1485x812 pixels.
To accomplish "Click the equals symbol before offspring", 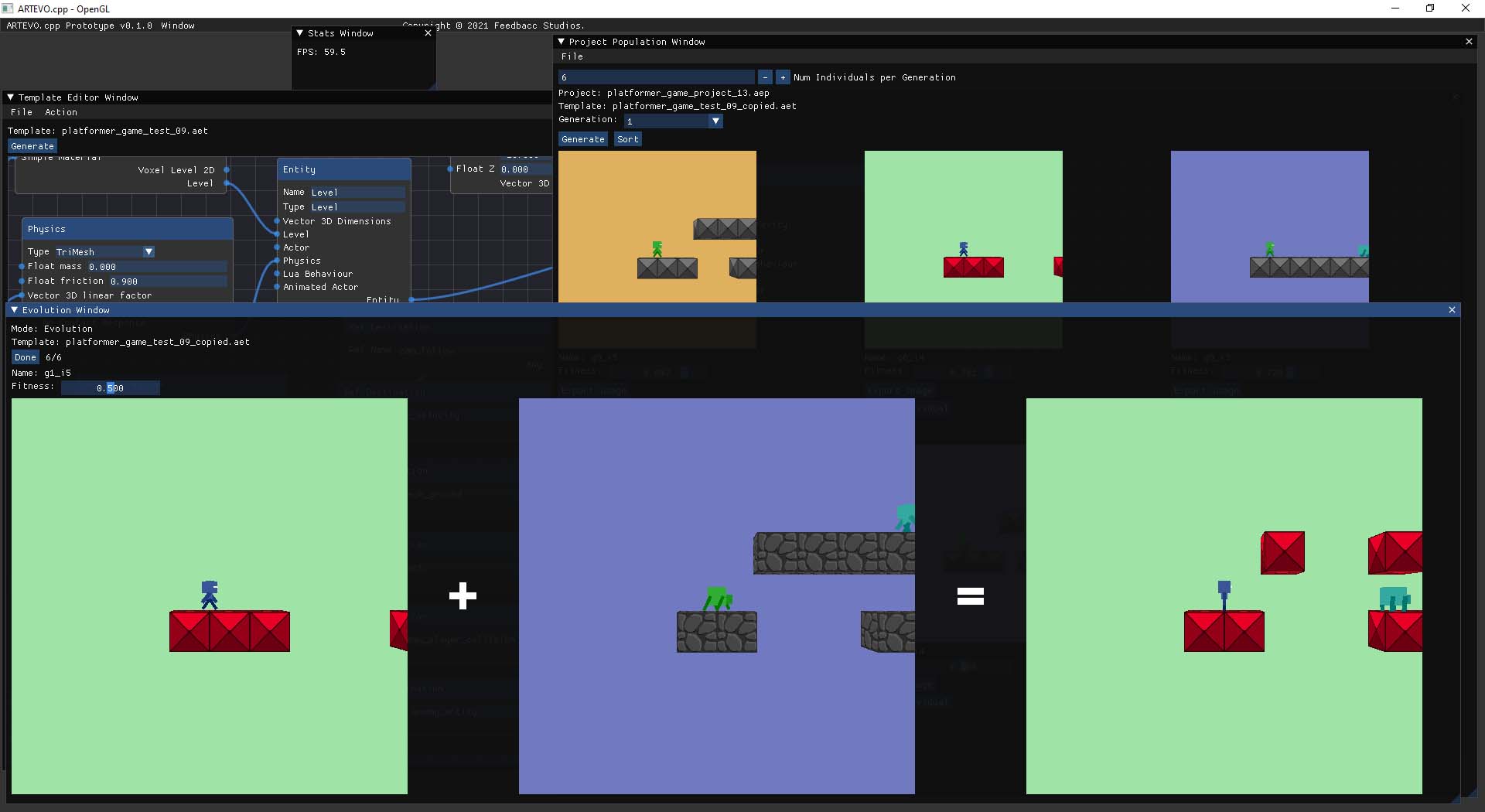I will coord(971,596).
